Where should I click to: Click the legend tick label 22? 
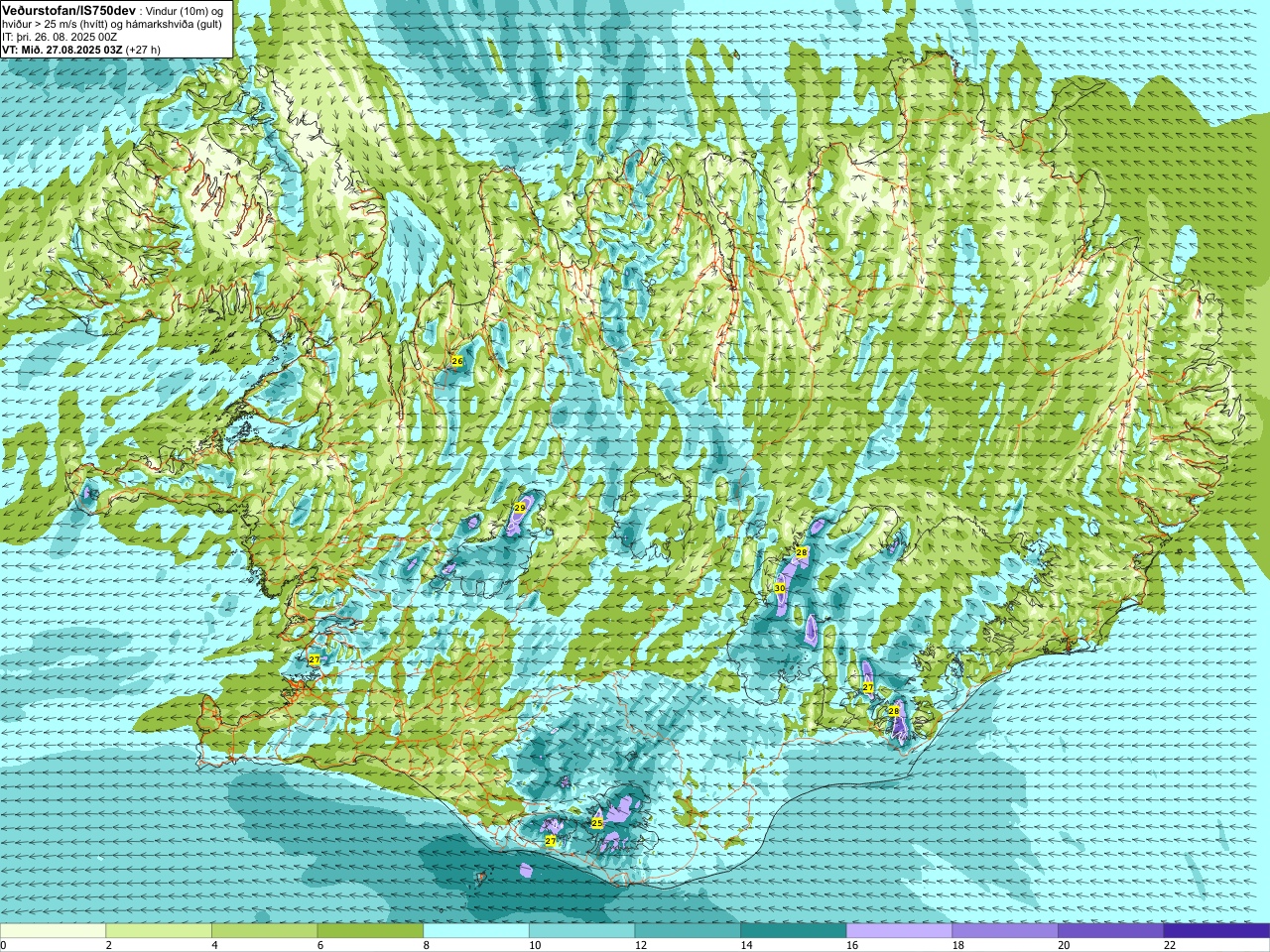point(1170,945)
